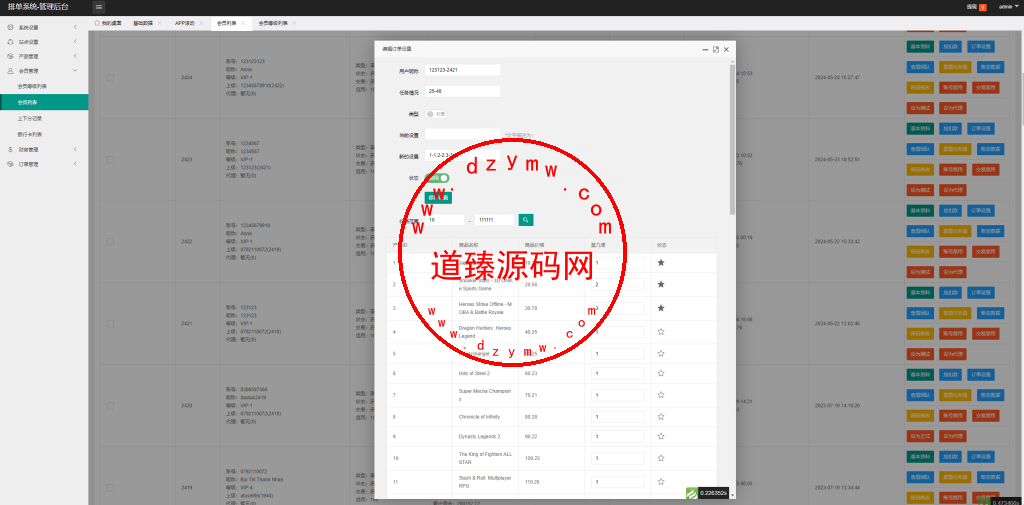Switch to the 我的桌面 home tab
The image size is (1024, 505).
click(x=108, y=23)
